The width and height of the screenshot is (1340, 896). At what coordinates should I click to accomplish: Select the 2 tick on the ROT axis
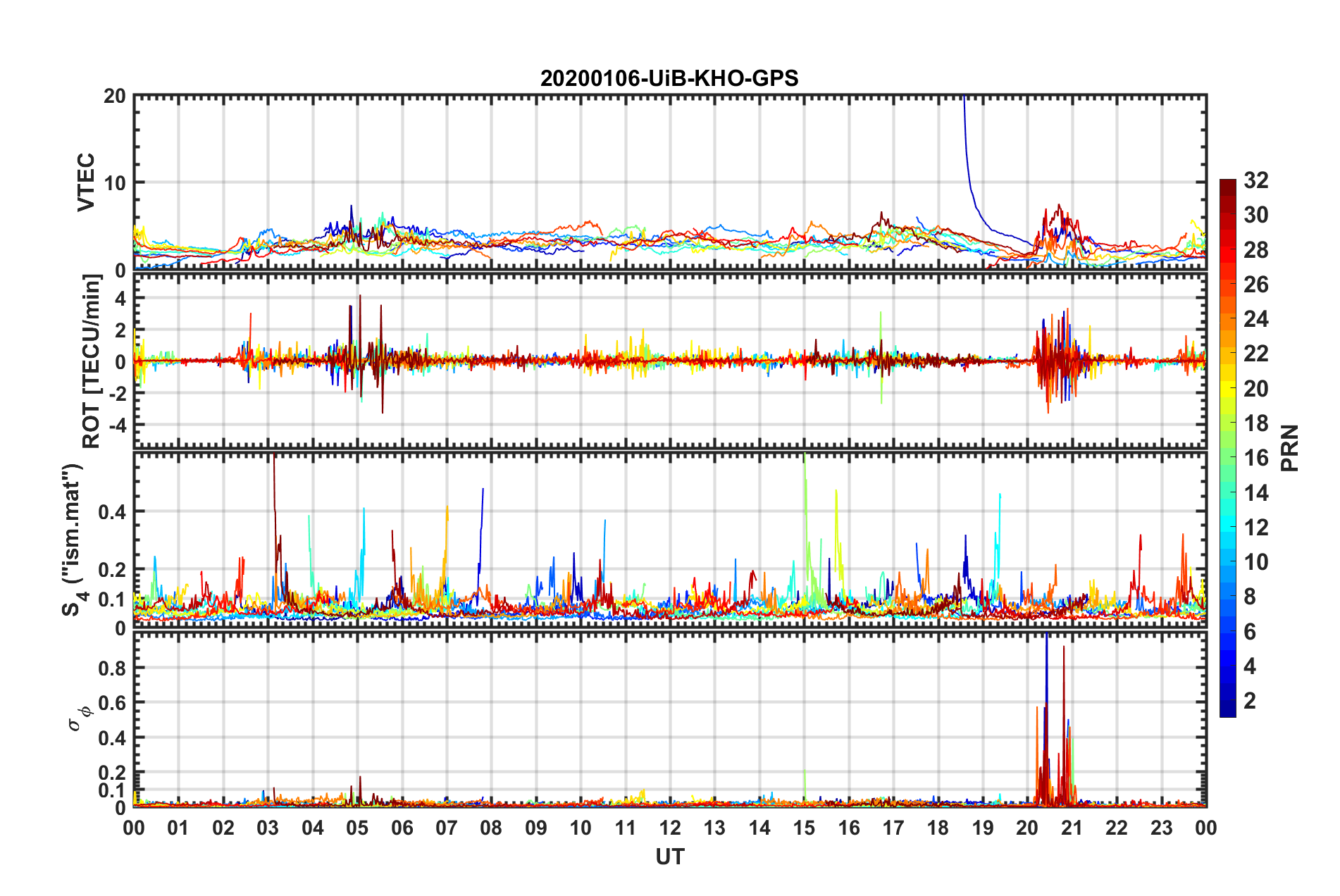pos(120,330)
